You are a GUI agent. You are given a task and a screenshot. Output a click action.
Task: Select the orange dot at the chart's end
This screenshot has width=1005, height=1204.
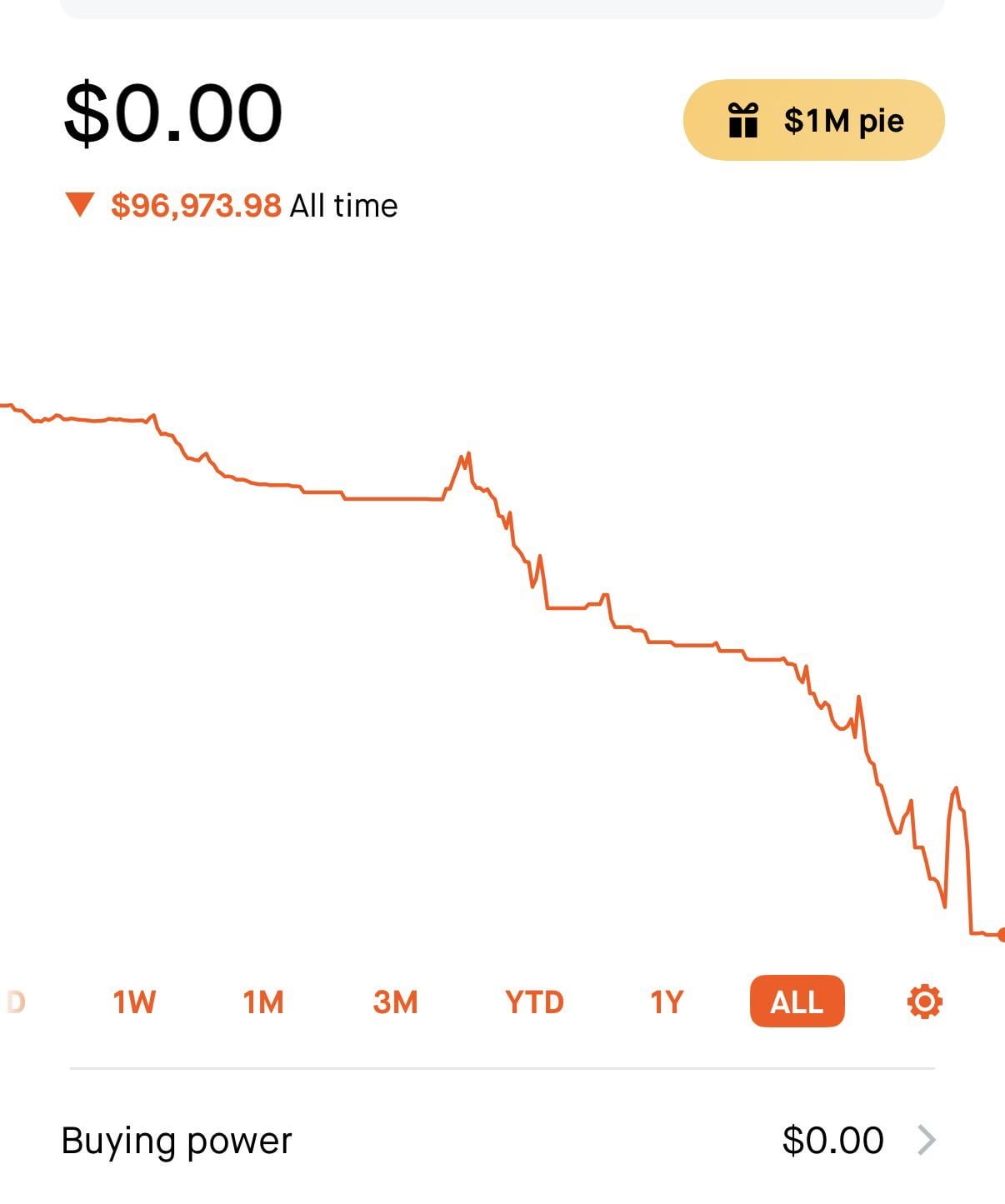(x=1001, y=934)
